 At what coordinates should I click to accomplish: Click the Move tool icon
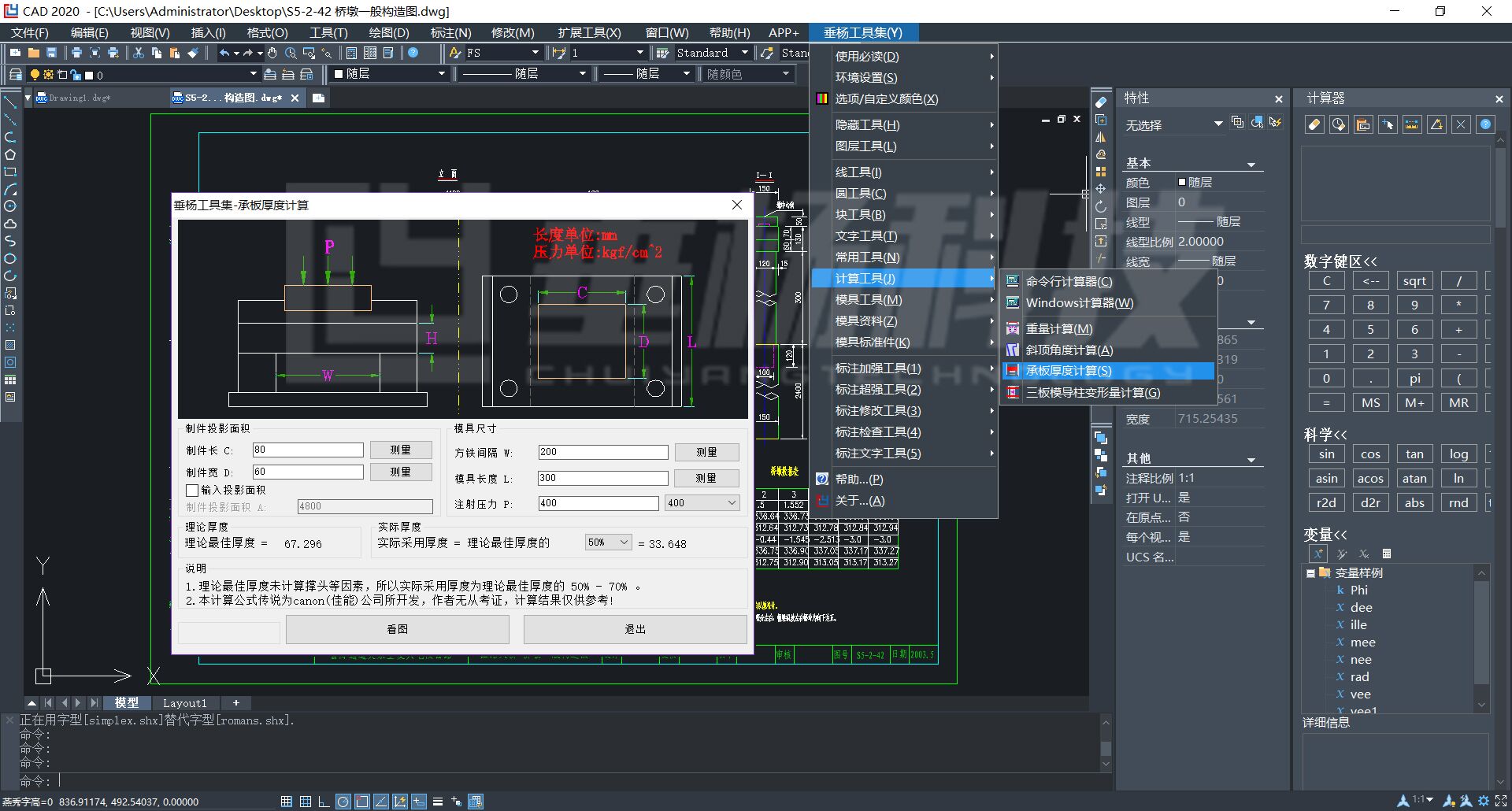pyautogui.click(x=1101, y=189)
